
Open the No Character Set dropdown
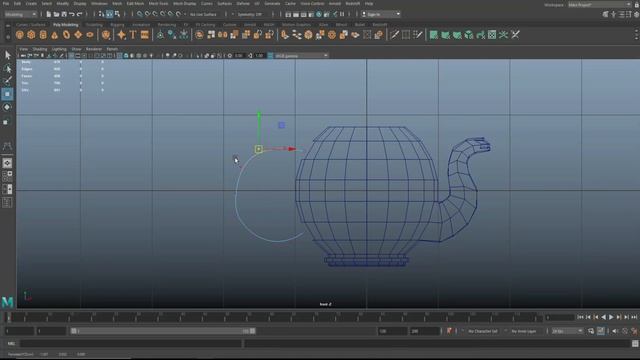pyautogui.click(x=482, y=331)
